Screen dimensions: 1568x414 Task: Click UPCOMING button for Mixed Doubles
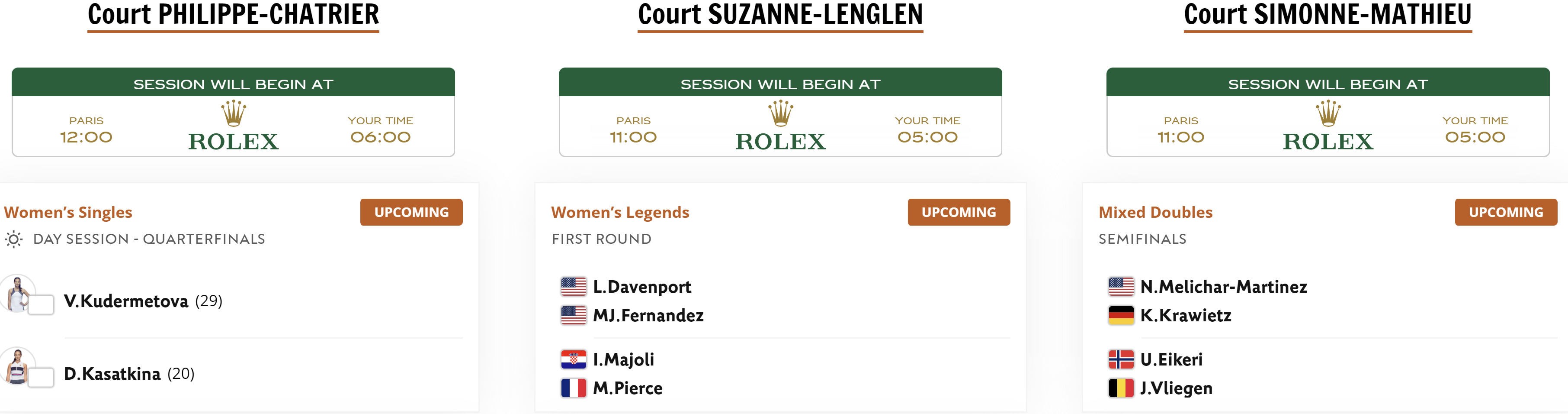pos(1506,212)
